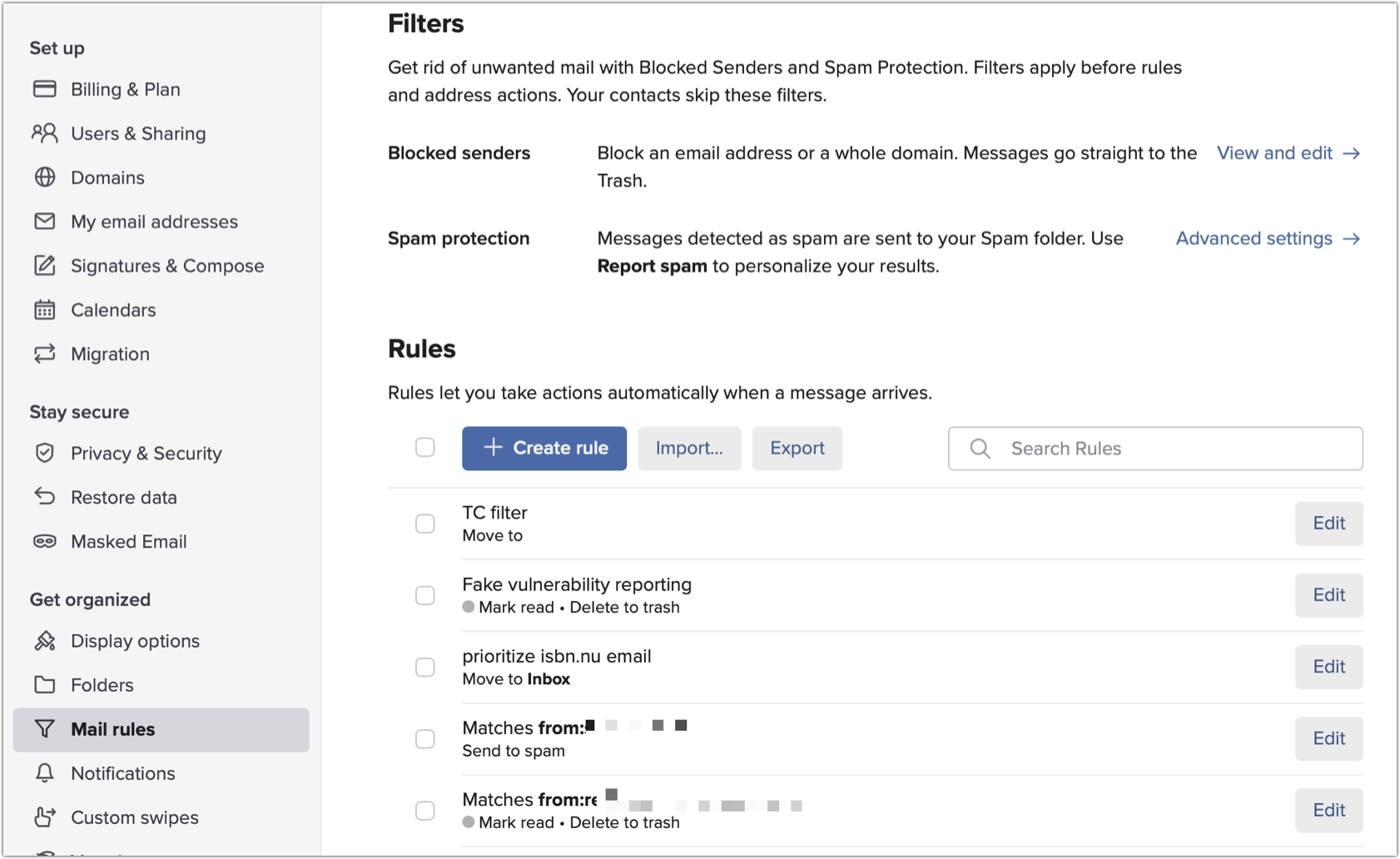Open the Folders settings page
Viewport: 1400px width, 859px height.
pos(102,685)
